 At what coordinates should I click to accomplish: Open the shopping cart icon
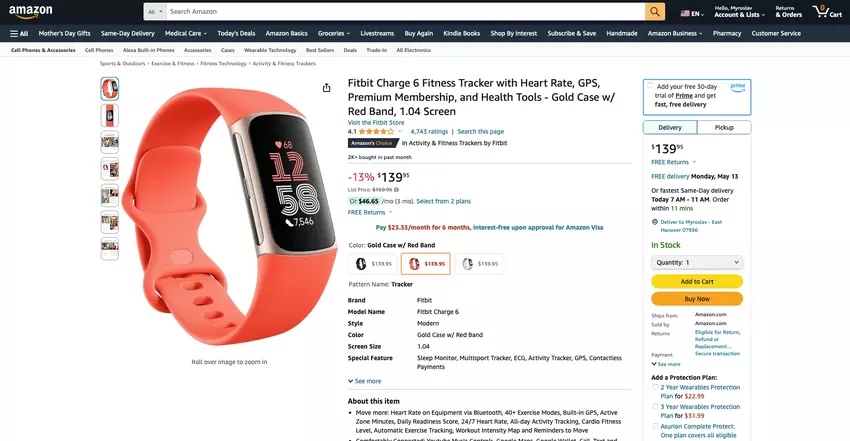pyautogui.click(x=828, y=11)
